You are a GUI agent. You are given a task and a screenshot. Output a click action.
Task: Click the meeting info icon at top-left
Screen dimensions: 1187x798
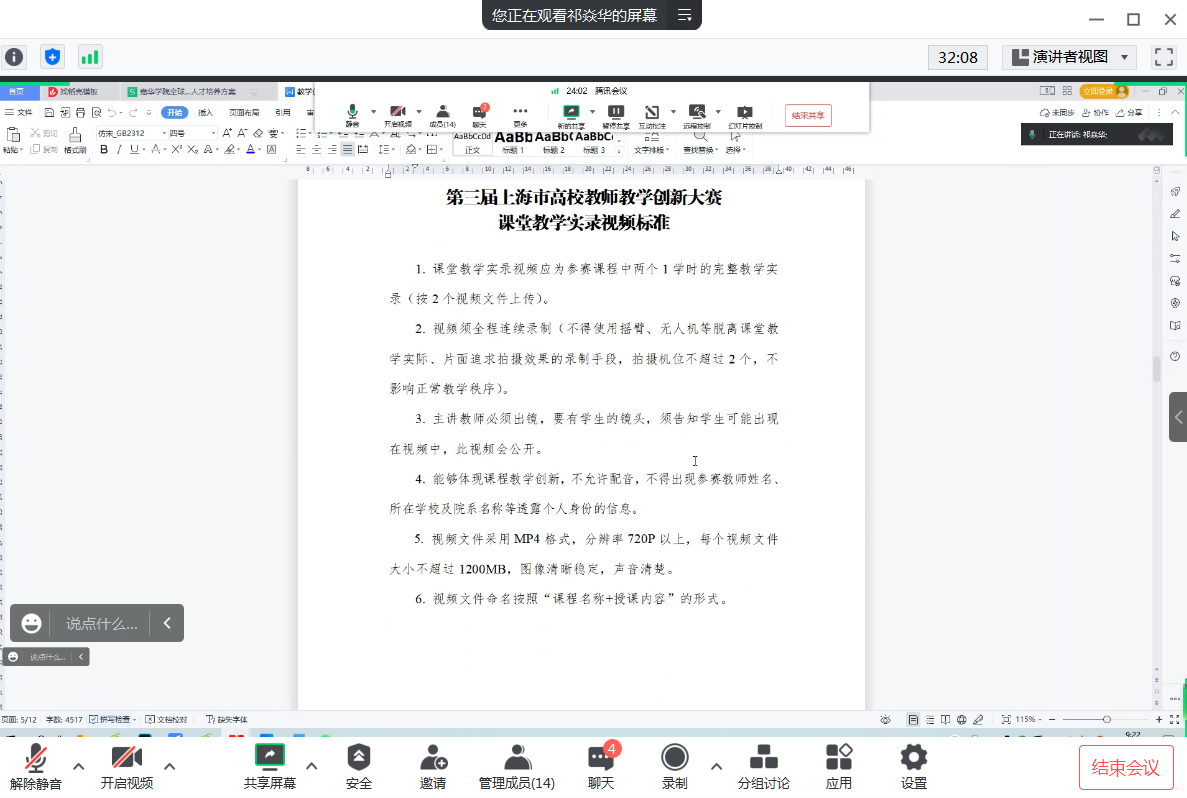[x=14, y=57]
